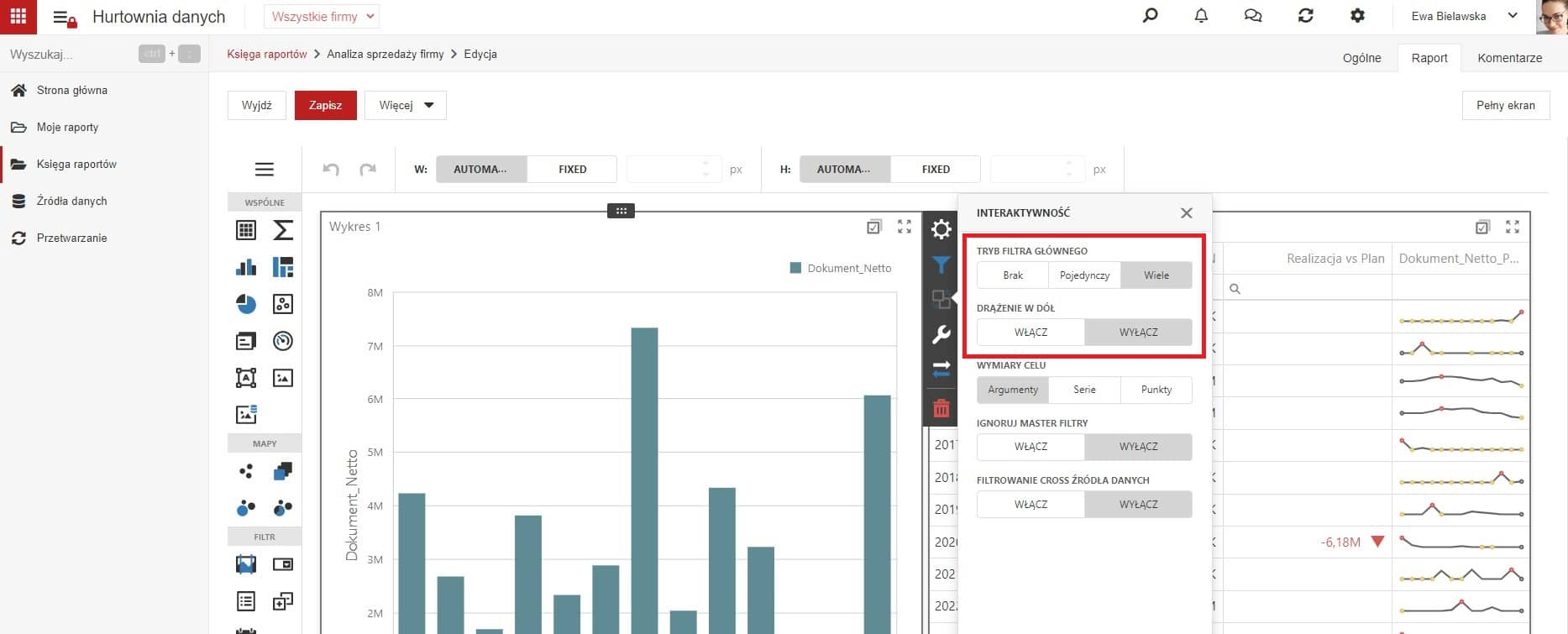Screen dimensions: 1568x634
Task: Open the Ewa Bielawska user menu
Action: click(1464, 16)
